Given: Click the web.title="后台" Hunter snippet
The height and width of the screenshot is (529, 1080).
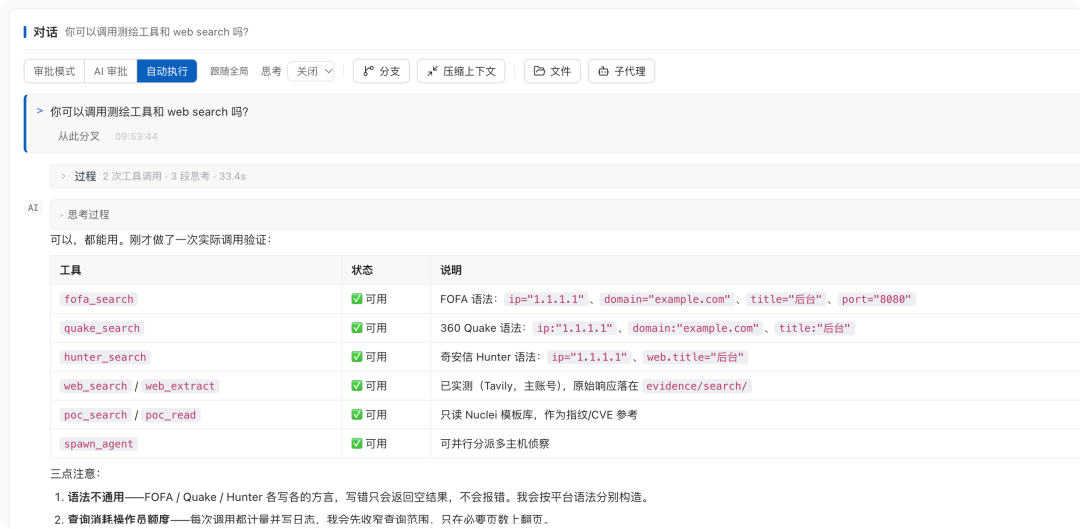Looking at the screenshot, I should coord(696,357).
